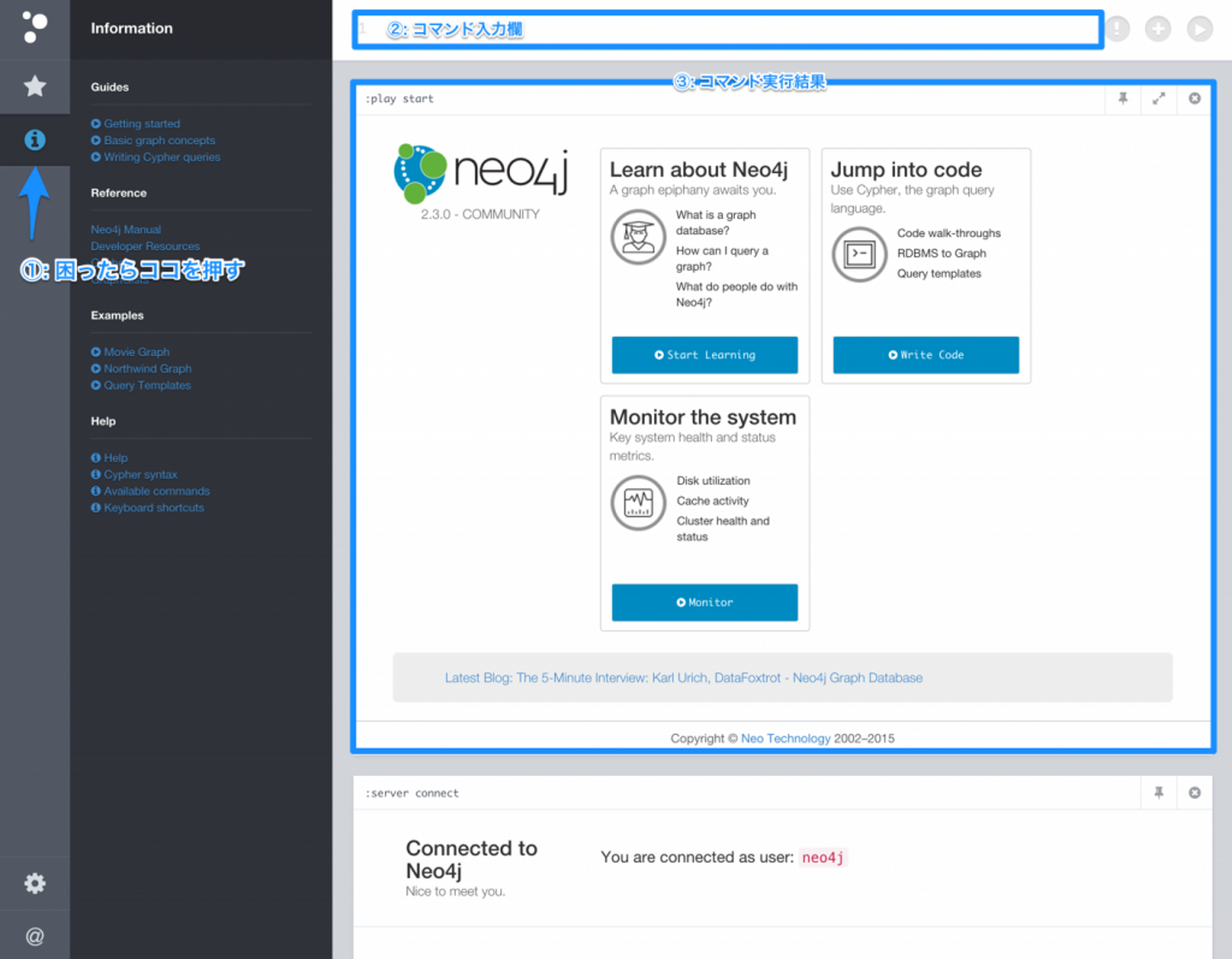Click the 'Cache activity' text
1232x959 pixels.
click(713, 501)
